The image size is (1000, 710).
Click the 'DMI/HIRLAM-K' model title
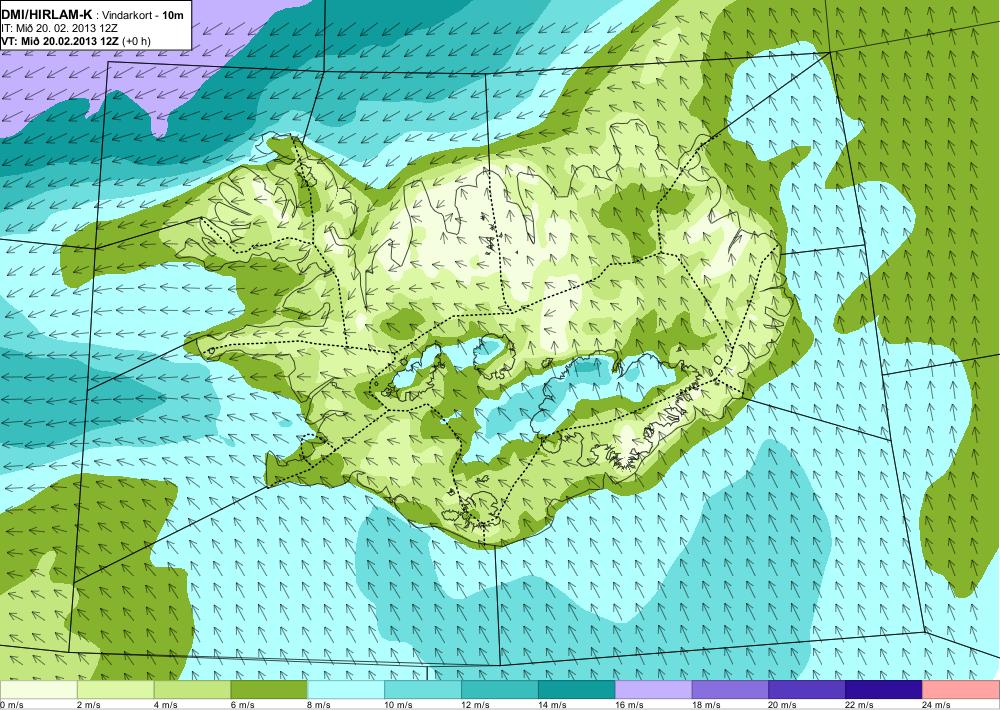coord(47,15)
